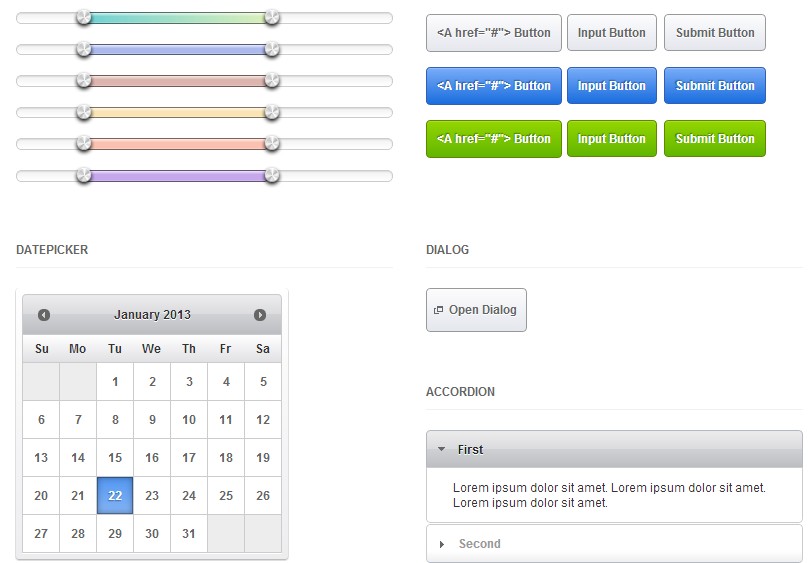
Task: Click right handle of purple slider
Action: [x=272, y=176]
